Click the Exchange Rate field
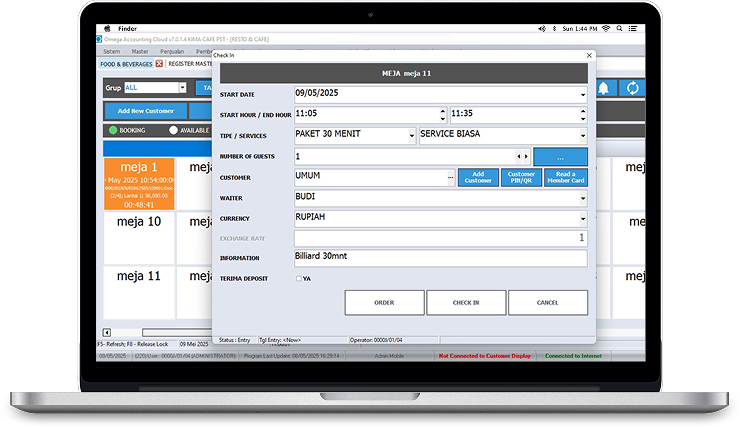 coord(441,238)
